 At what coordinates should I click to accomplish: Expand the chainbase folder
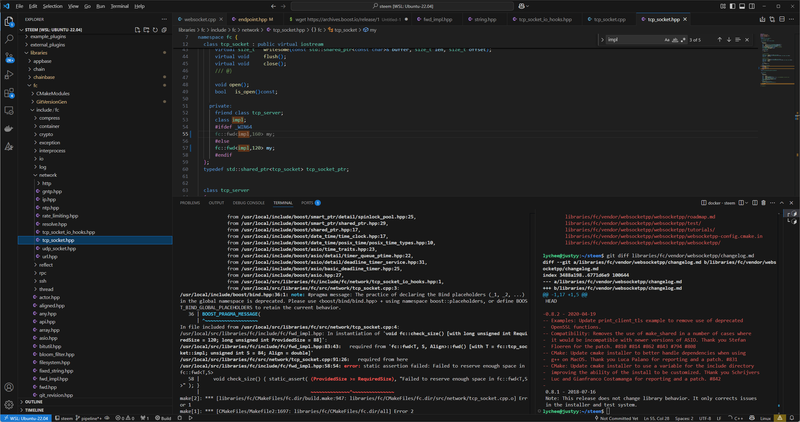[x=95, y=77]
